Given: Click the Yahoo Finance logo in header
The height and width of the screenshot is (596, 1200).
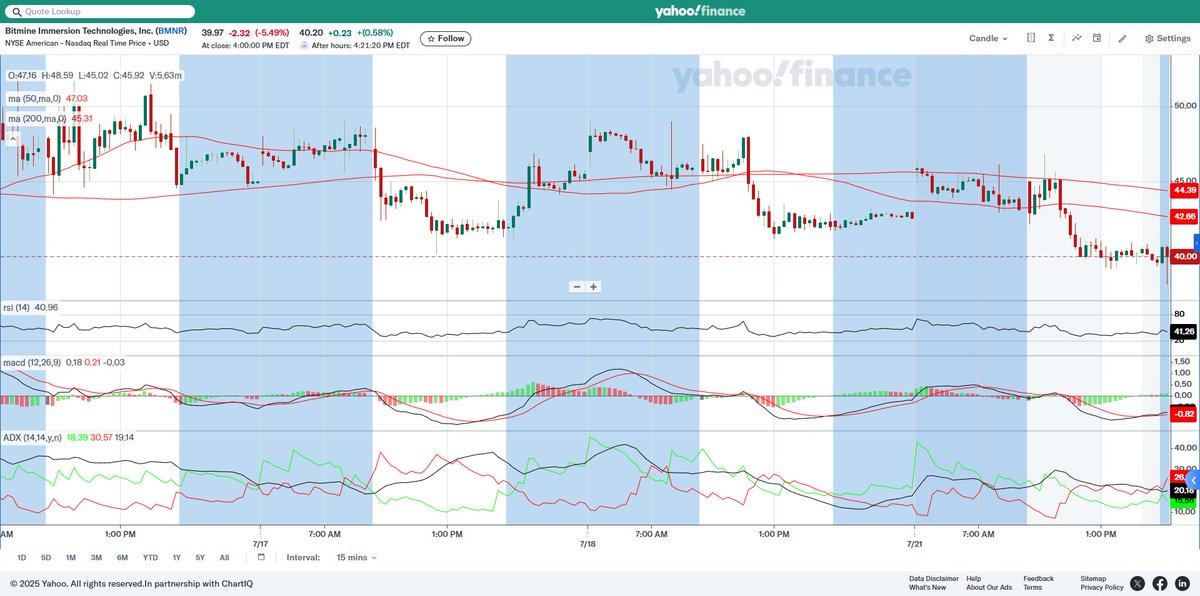Looking at the screenshot, I should click(698, 11).
